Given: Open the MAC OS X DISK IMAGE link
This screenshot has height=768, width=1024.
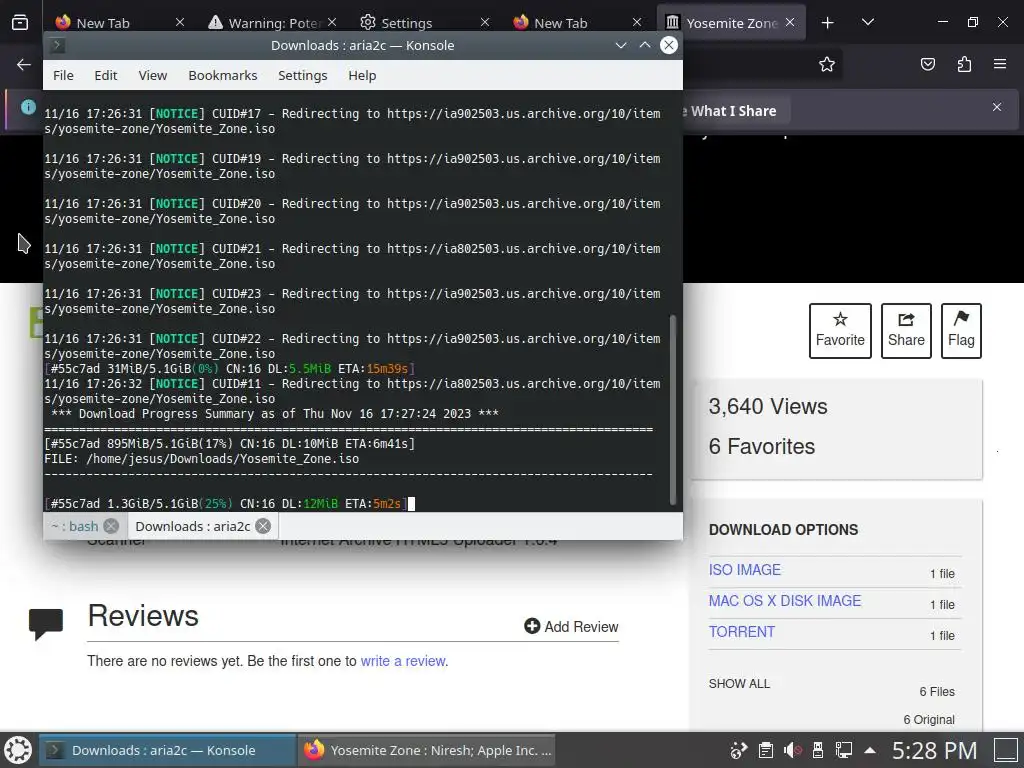Looking at the screenshot, I should (x=785, y=600).
